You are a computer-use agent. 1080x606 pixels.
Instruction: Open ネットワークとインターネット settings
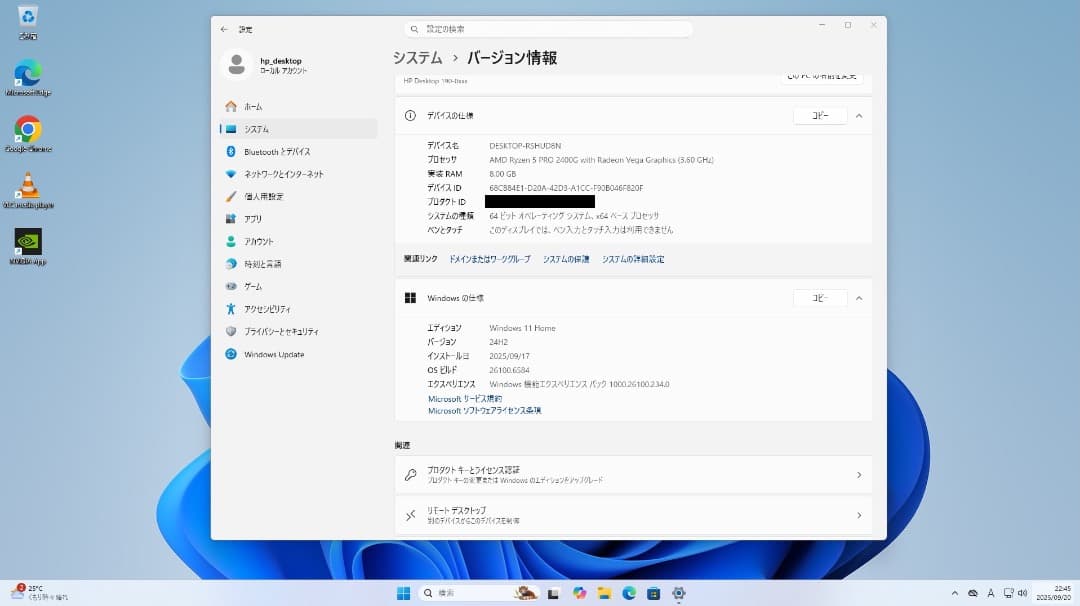click(x=295, y=173)
